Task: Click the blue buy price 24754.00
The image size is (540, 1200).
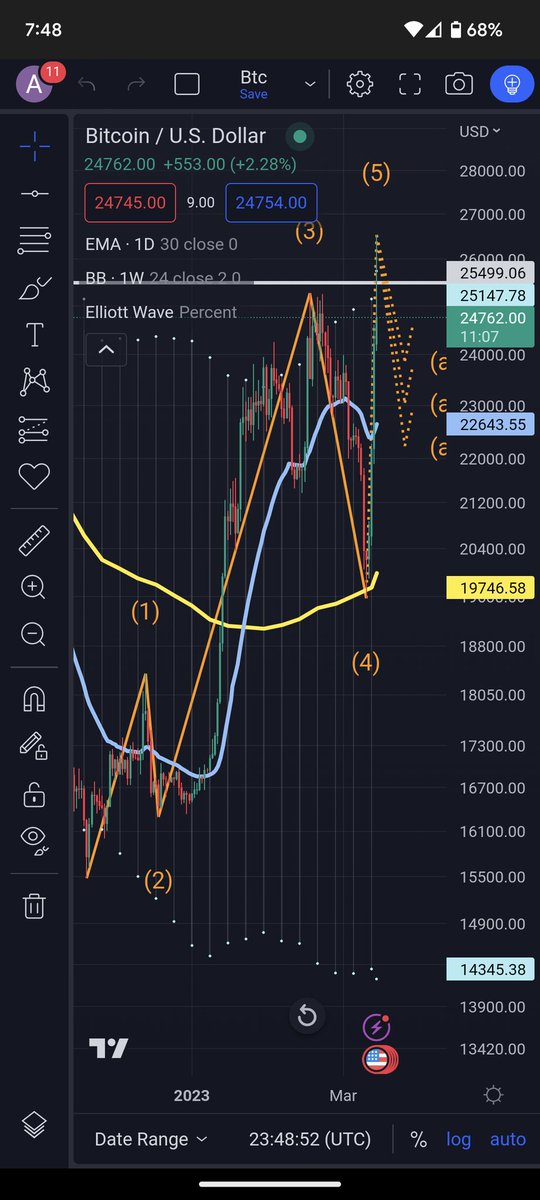Action: coord(271,202)
